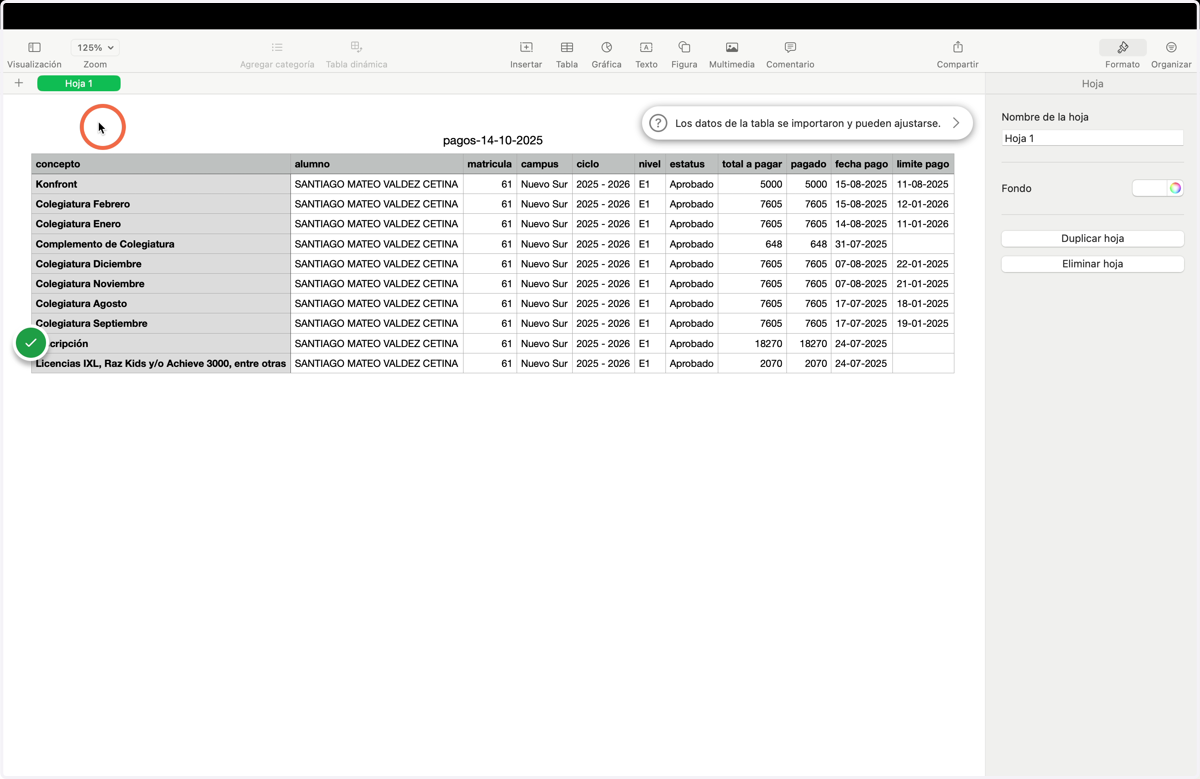Viewport: 1200px width, 779px height.
Task: Select the Colegiatura Diciembre cell
Action: 161,264
